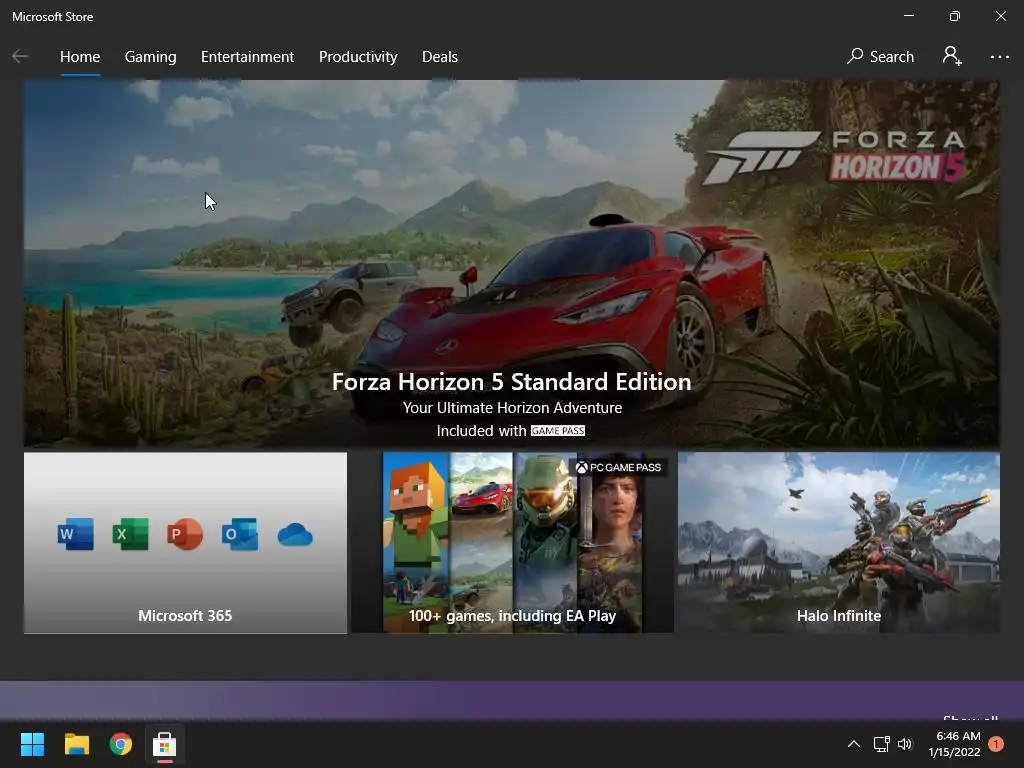Click the PC Game Pass badge
This screenshot has width=1024, height=768.
(x=618, y=467)
